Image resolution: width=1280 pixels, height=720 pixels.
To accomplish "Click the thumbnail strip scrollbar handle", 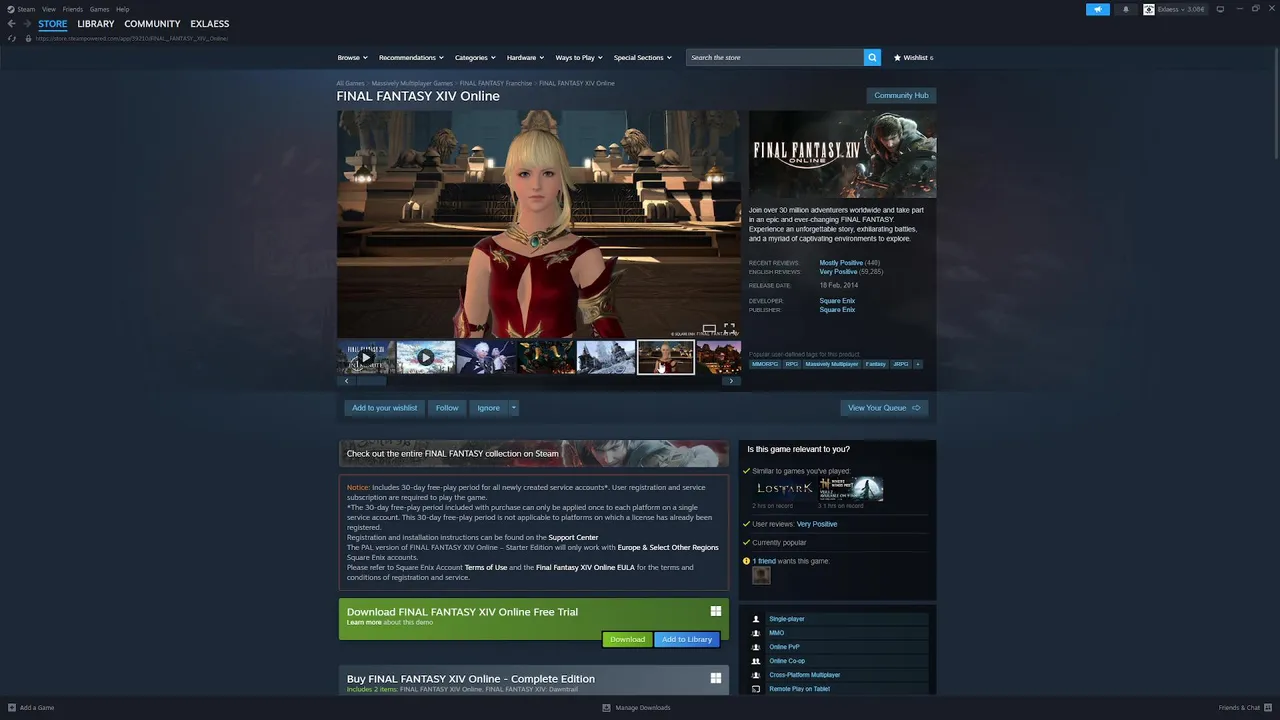I will pos(371,381).
